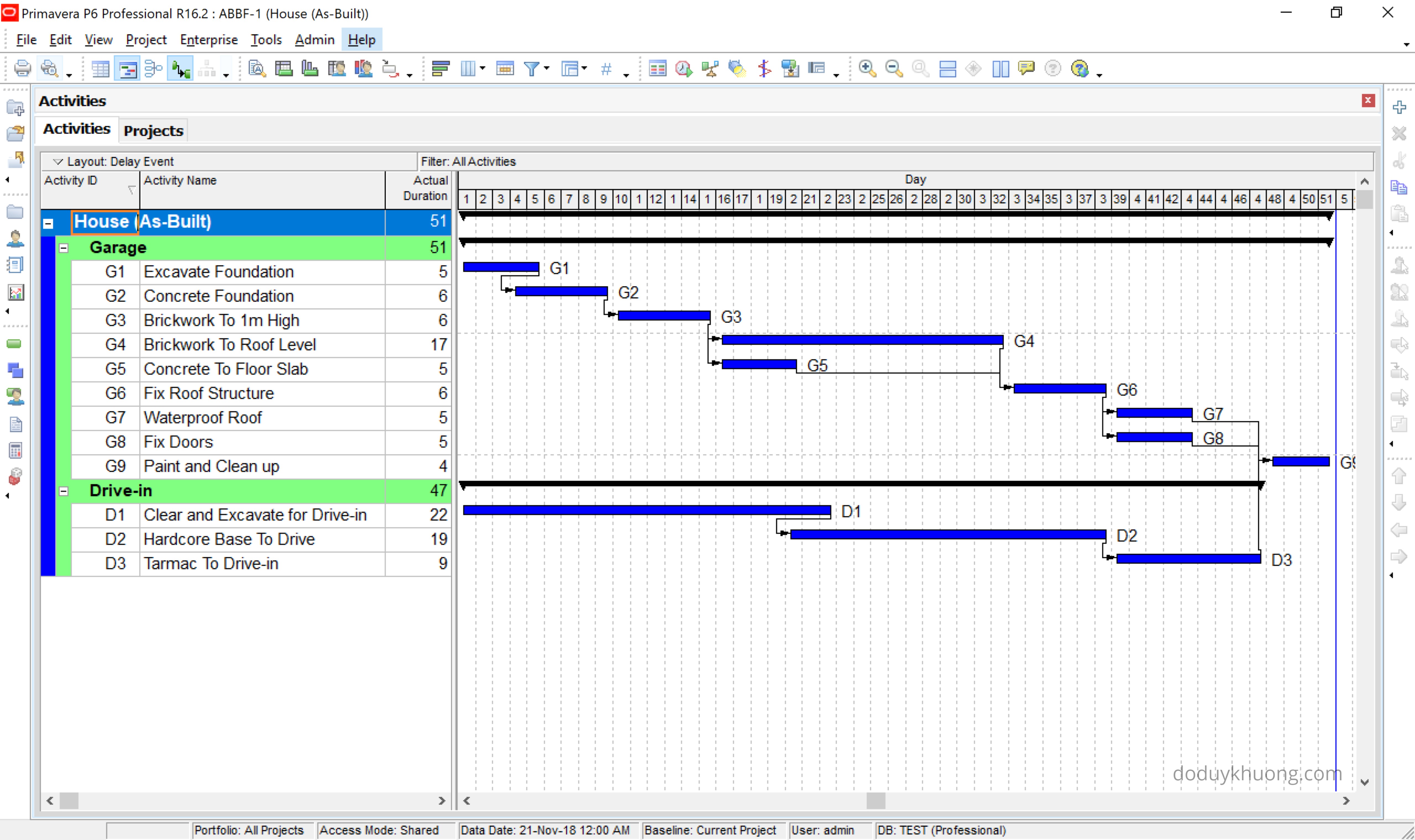Click the Print toolbar icon
Image resolution: width=1415 pixels, height=840 pixels.
(x=22, y=69)
